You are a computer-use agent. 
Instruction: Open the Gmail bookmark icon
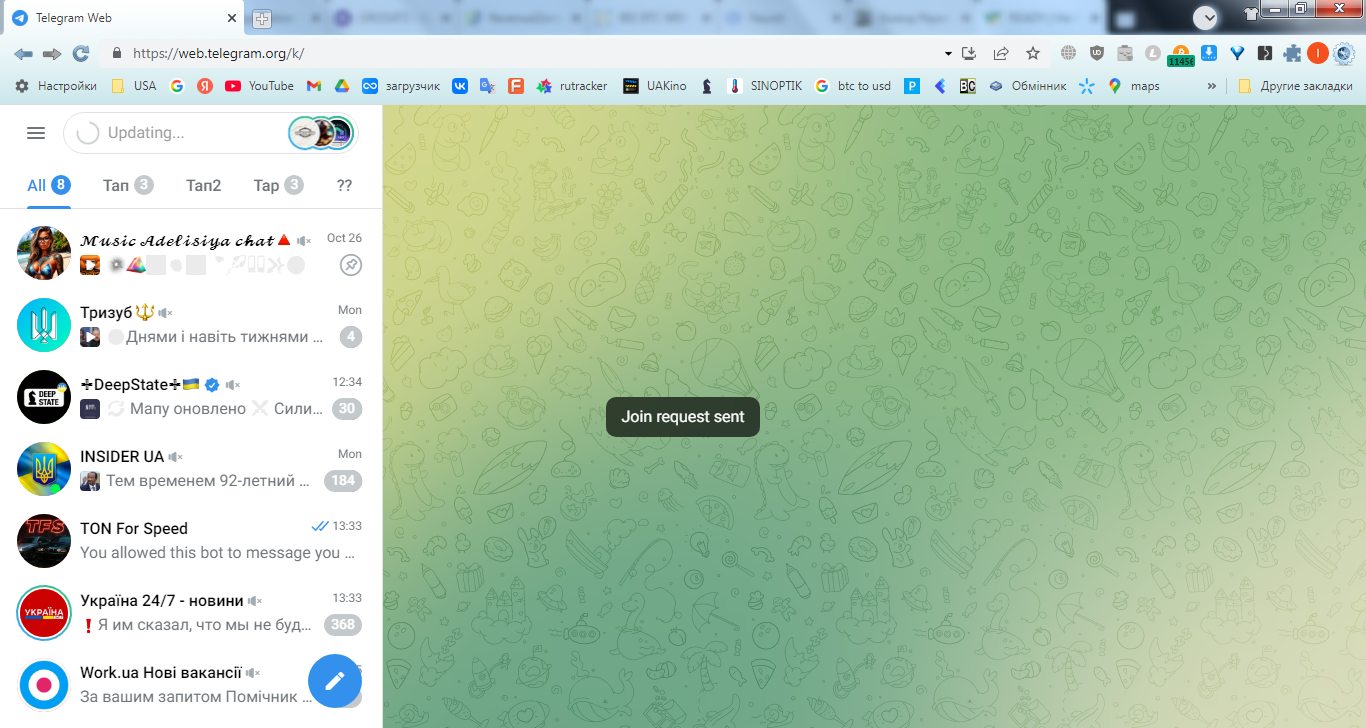[x=313, y=86]
